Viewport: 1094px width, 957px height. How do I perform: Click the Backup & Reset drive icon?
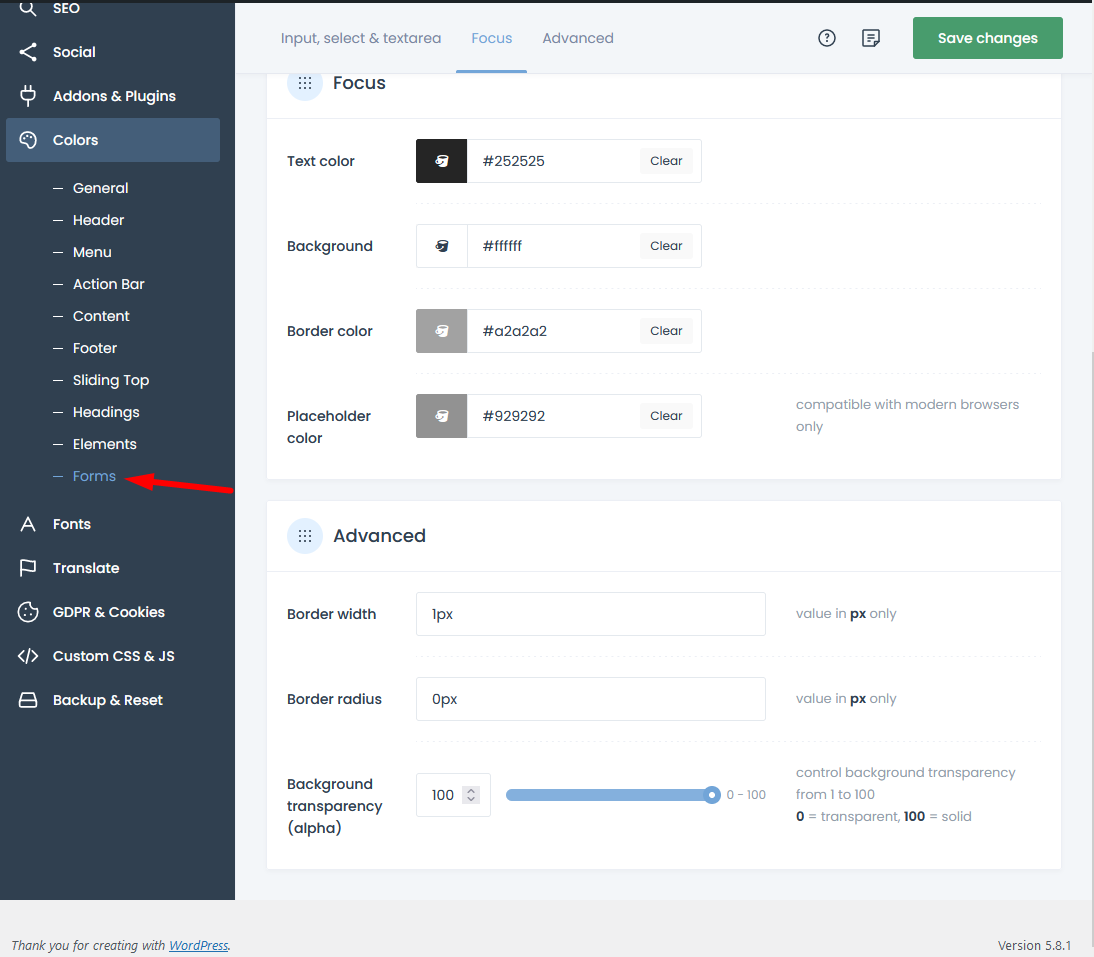tap(28, 700)
